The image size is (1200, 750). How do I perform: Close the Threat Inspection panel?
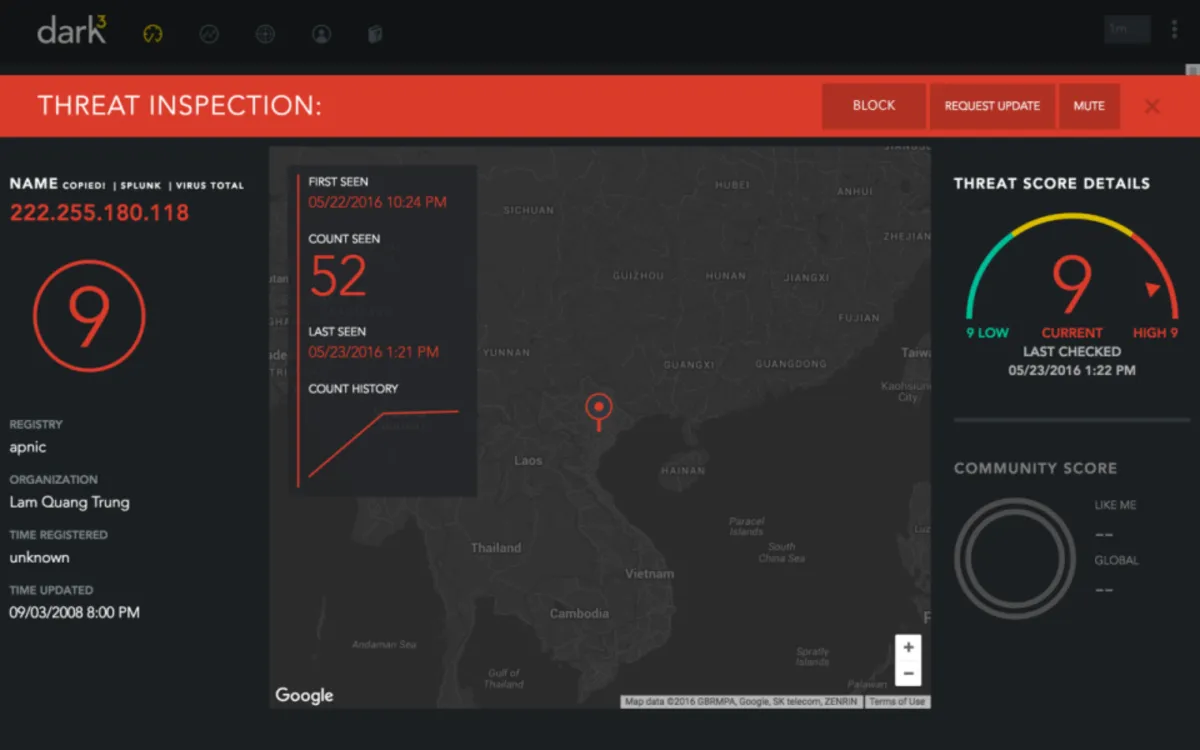1152,106
